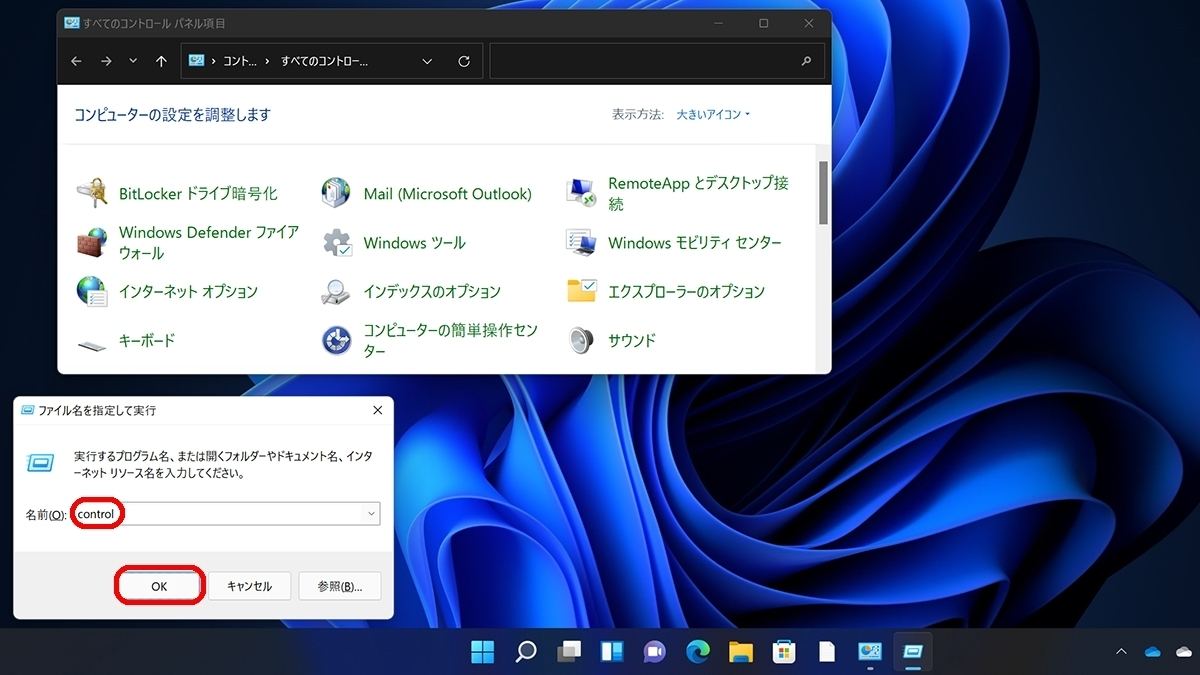This screenshot has height=675, width=1200.
Task: Switch to Run dialog taskbar icon
Action: pyautogui.click(x=913, y=652)
